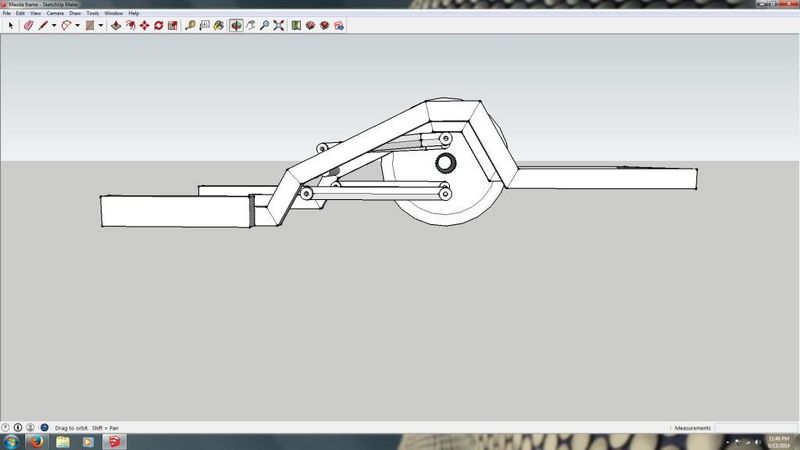This screenshot has height=450, width=800.
Task: Click the Windows Start button
Action: pyautogui.click(x=10, y=441)
